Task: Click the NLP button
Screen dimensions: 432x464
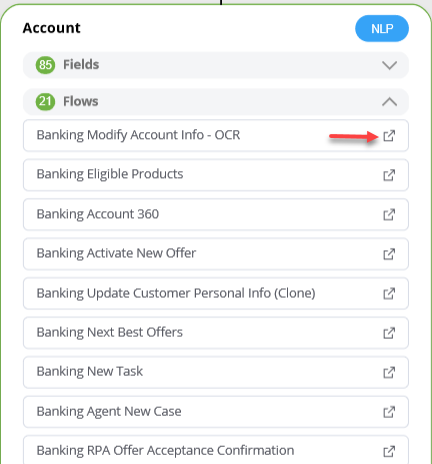Action: [x=382, y=29]
